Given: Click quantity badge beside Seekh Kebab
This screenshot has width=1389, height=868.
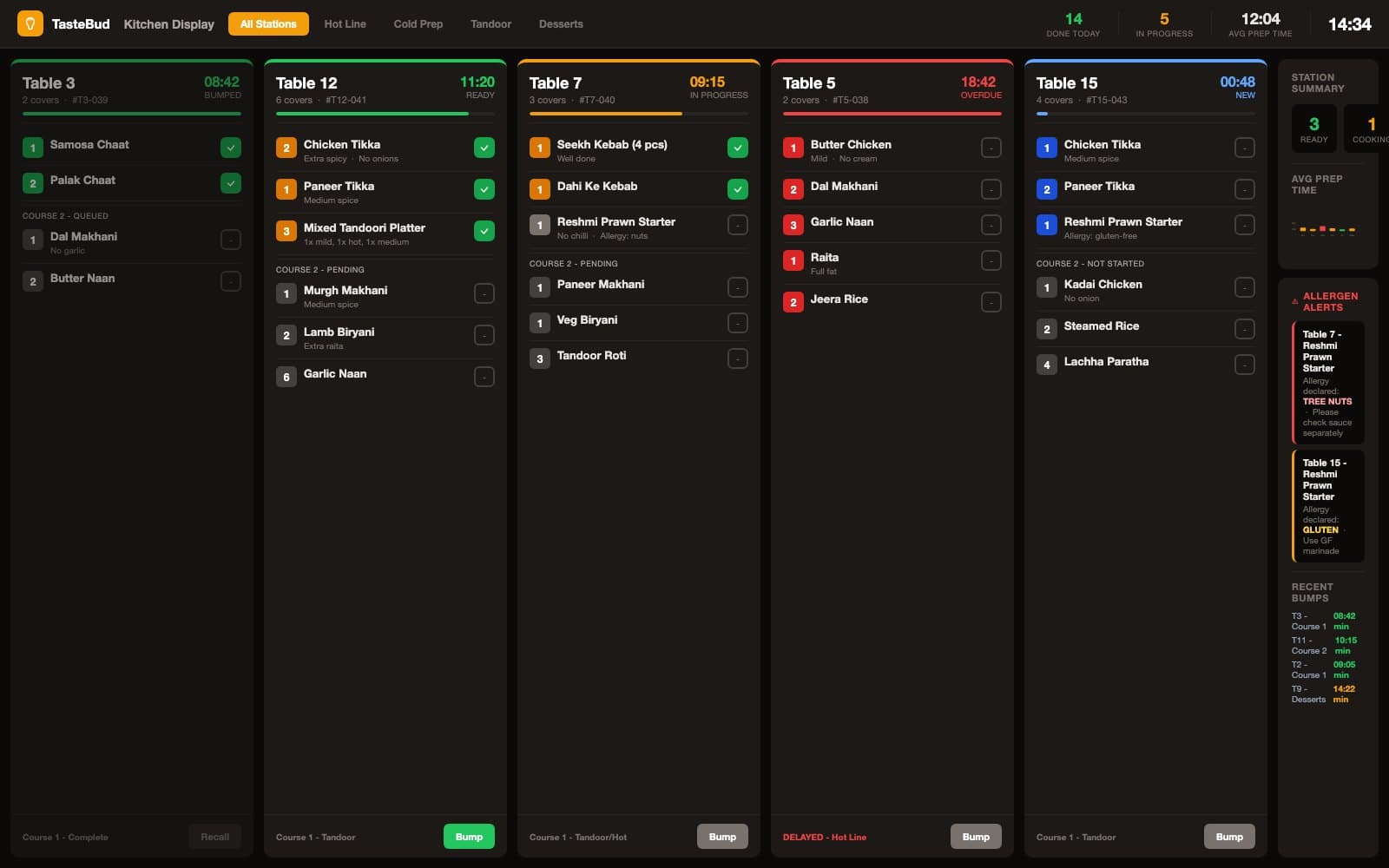Looking at the screenshot, I should 540,148.
